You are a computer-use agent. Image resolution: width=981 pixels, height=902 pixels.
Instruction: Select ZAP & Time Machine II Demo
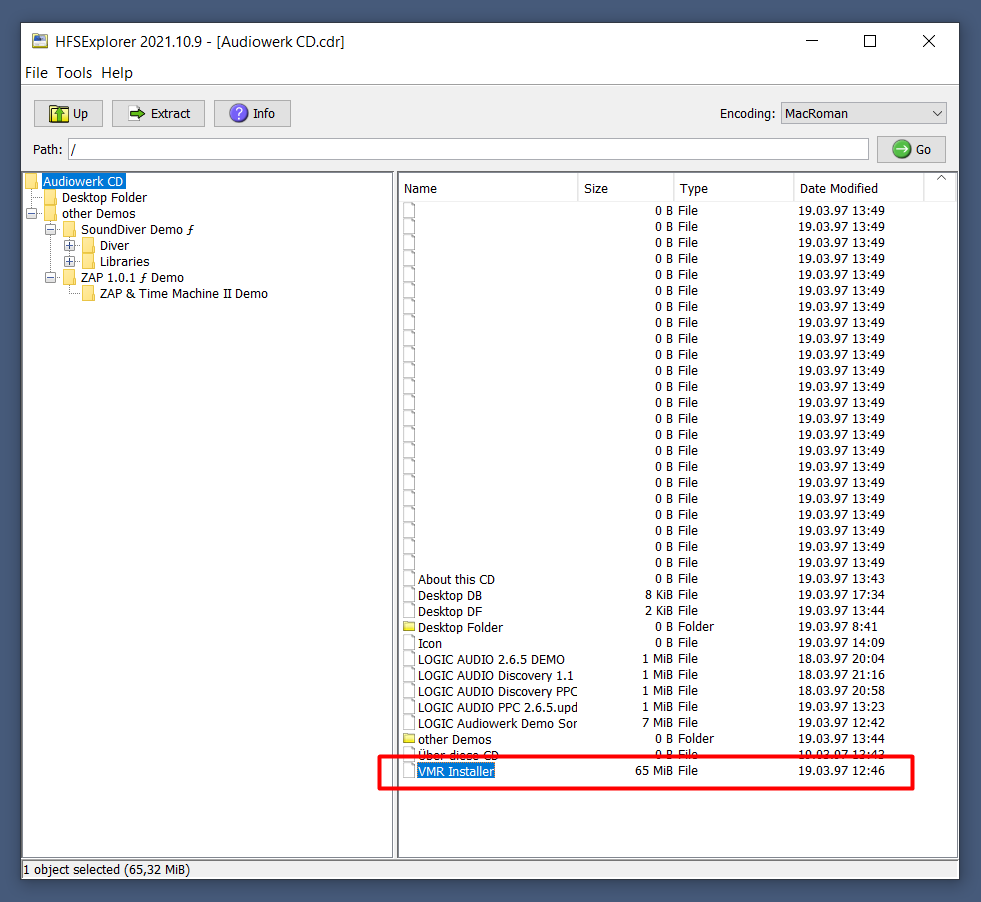click(x=184, y=293)
